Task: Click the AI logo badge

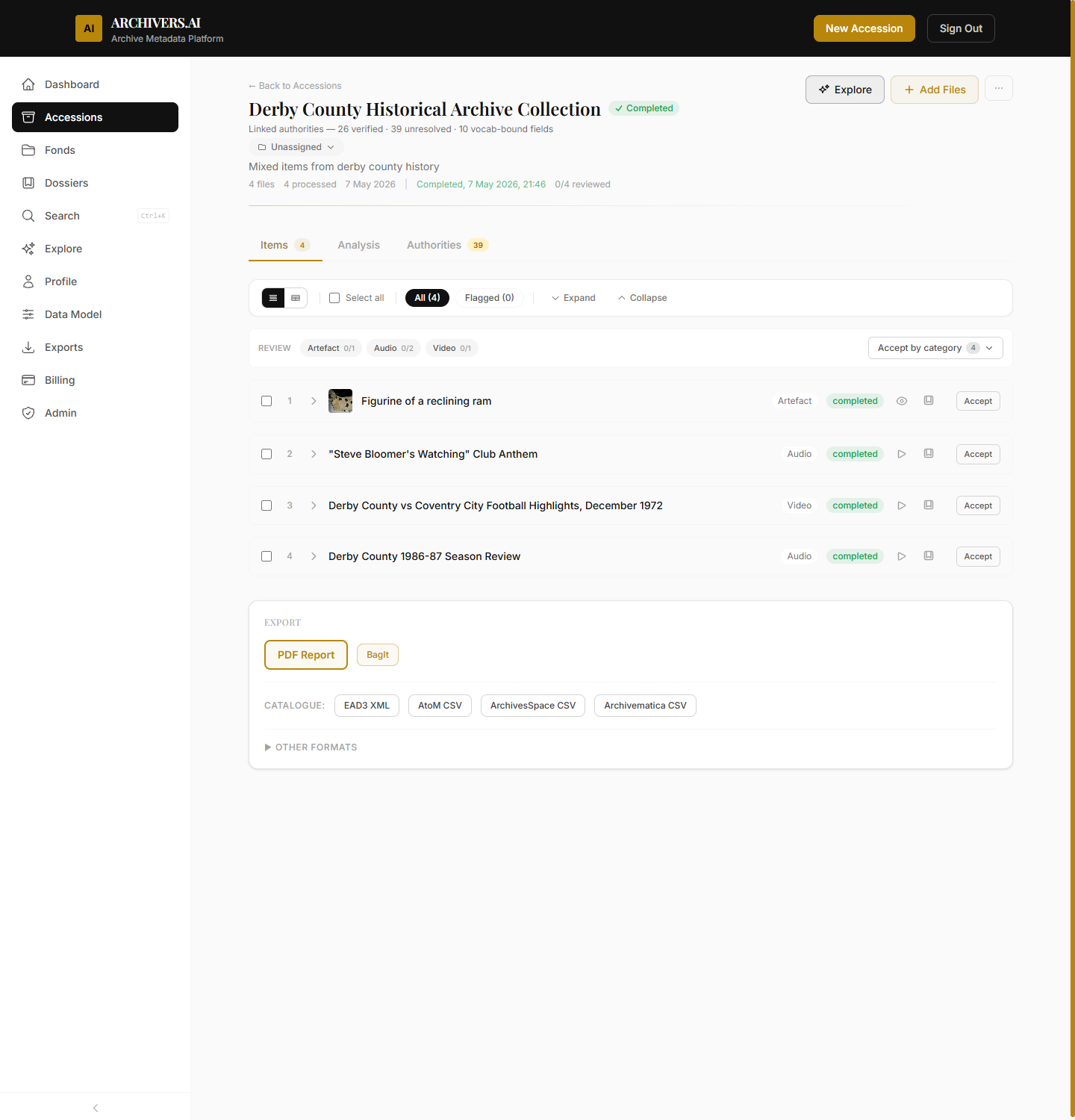Action: tap(89, 28)
